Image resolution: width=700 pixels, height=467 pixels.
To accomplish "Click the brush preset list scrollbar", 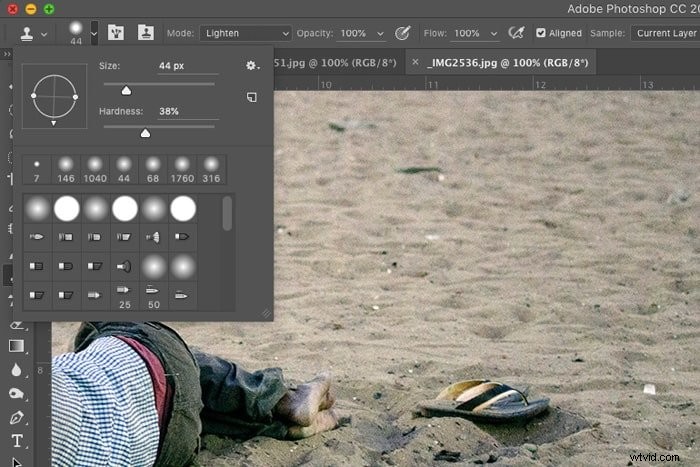I will coord(227,213).
